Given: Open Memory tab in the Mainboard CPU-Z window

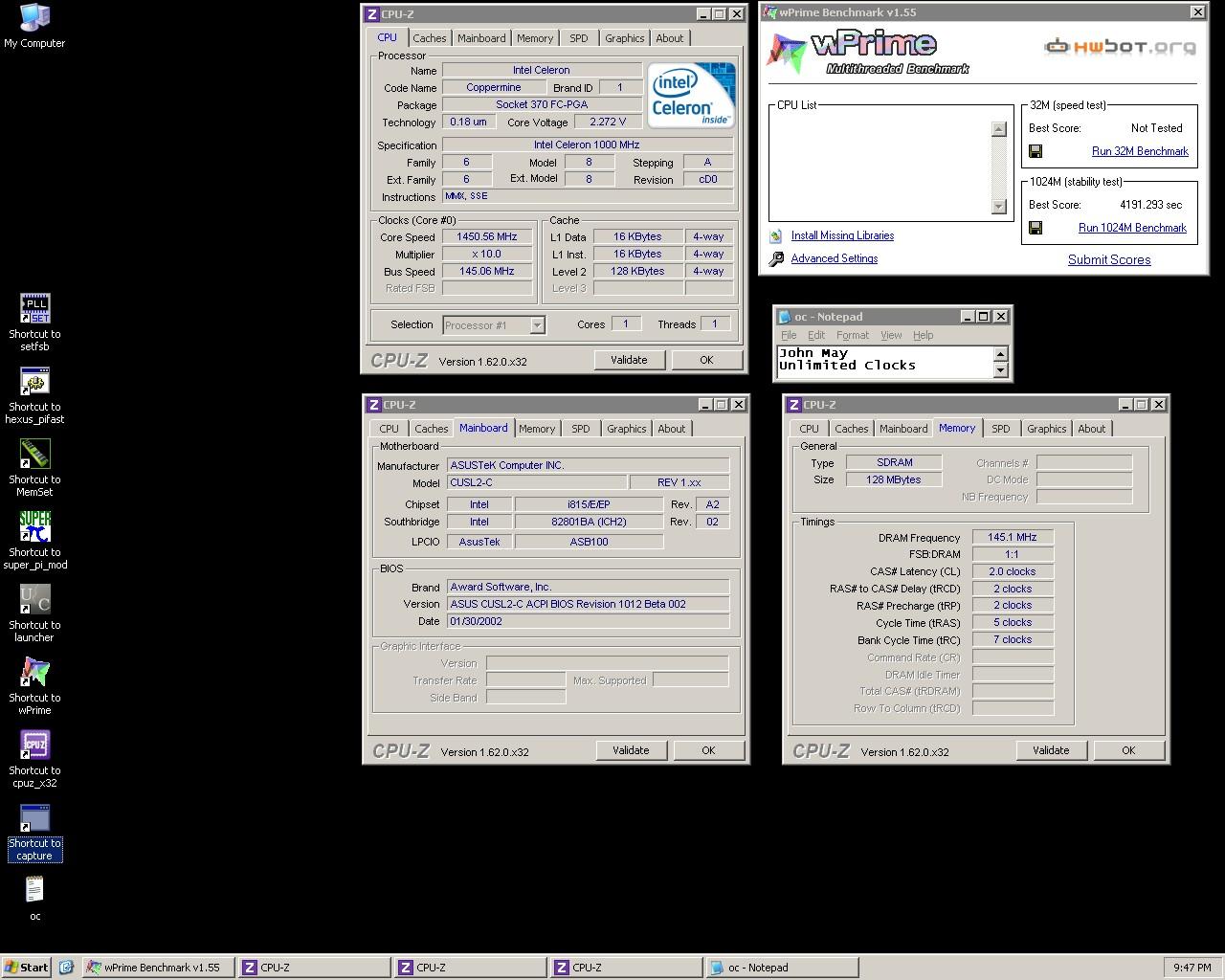Looking at the screenshot, I should click(537, 429).
